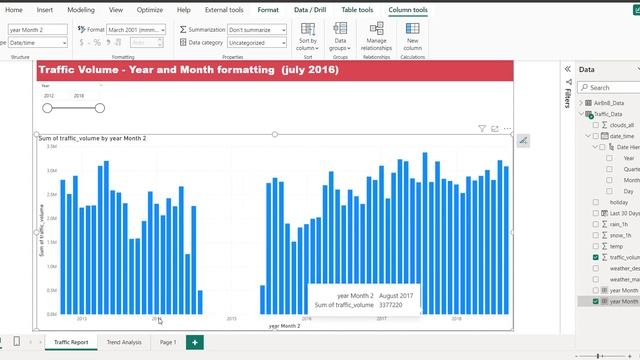Open the Data groups icon button
The height and width of the screenshot is (360, 640).
tap(340, 29)
